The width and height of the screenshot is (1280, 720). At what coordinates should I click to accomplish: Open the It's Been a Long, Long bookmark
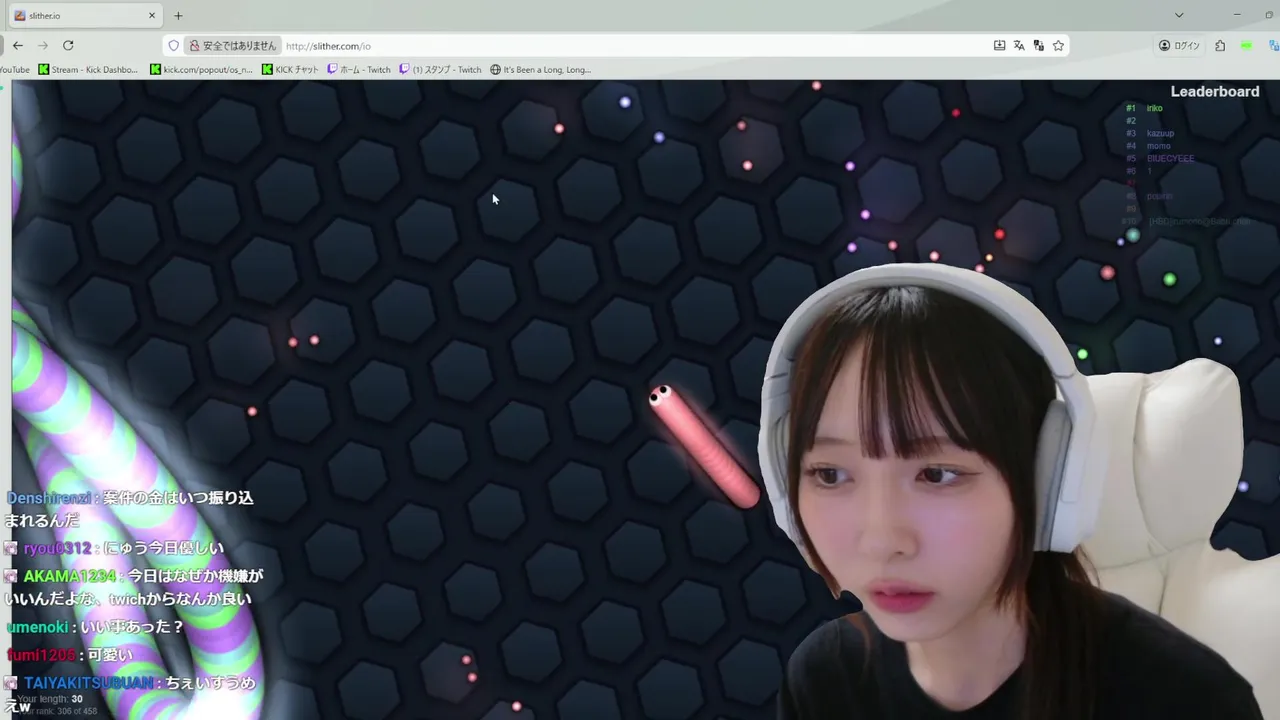click(540, 70)
